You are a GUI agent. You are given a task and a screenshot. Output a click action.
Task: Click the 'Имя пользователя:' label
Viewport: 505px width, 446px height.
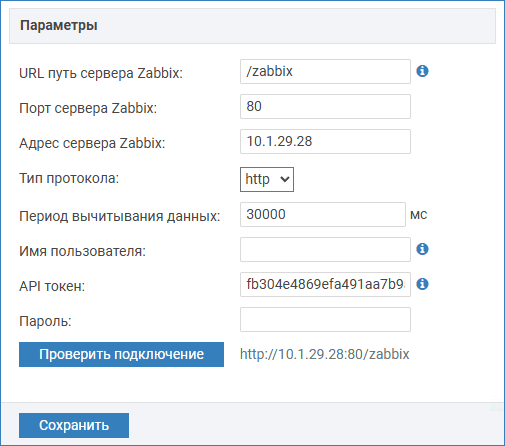pos(83,251)
